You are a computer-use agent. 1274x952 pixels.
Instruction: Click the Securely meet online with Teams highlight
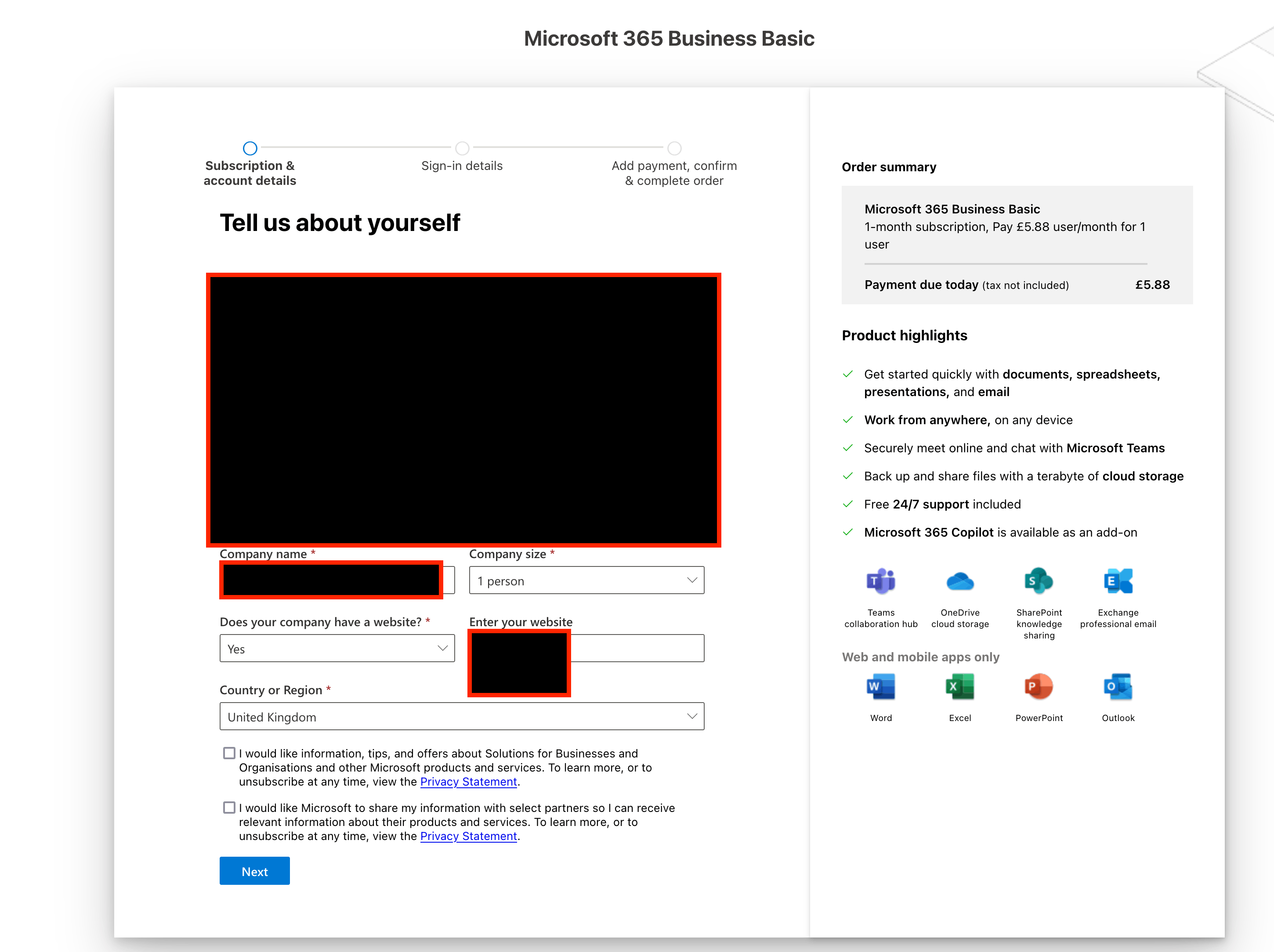pyautogui.click(x=1014, y=448)
